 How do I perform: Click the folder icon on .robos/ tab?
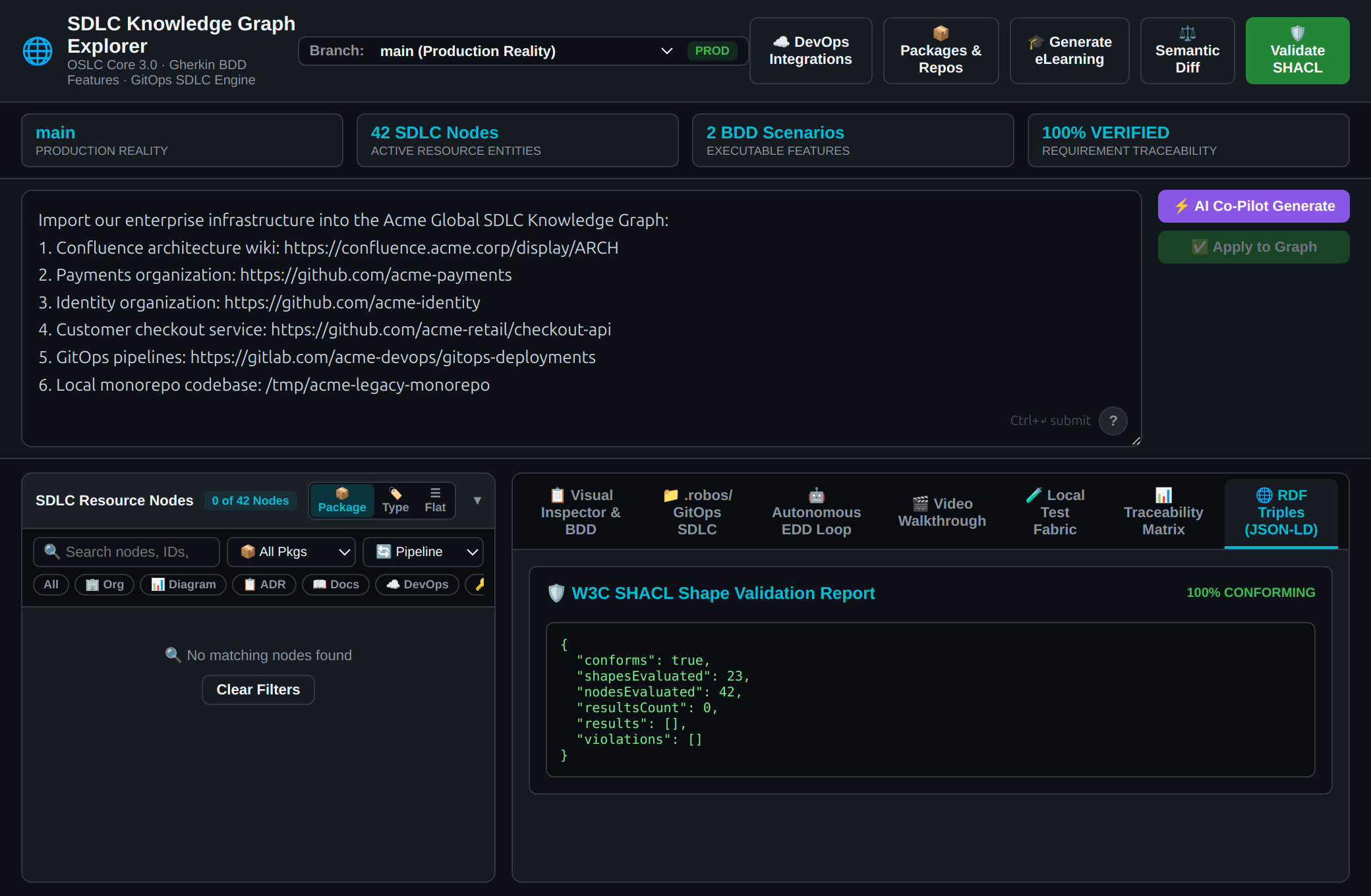click(671, 495)
